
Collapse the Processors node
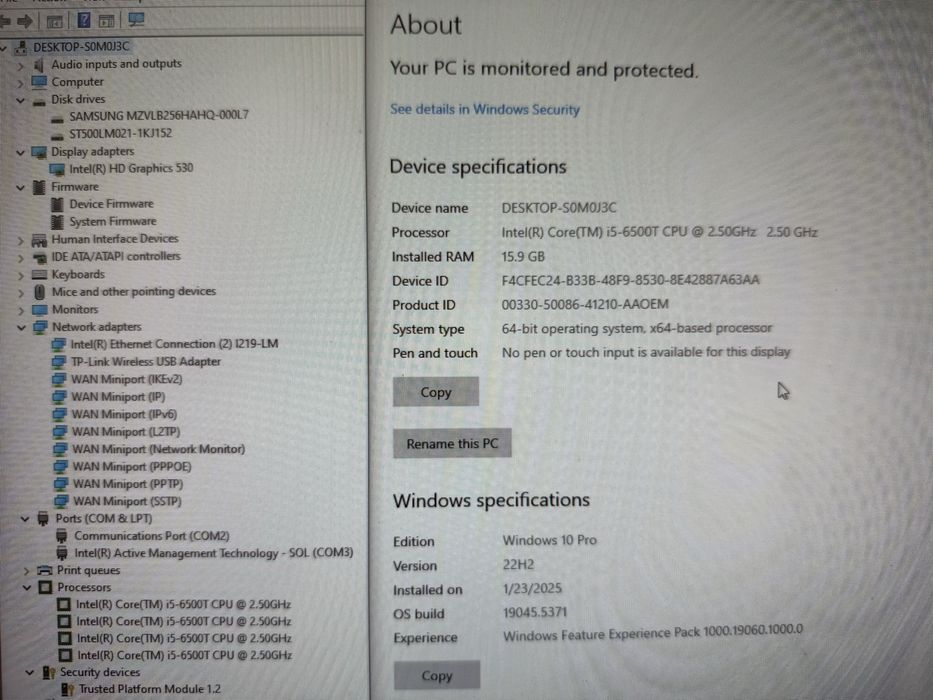coord(27,588)
